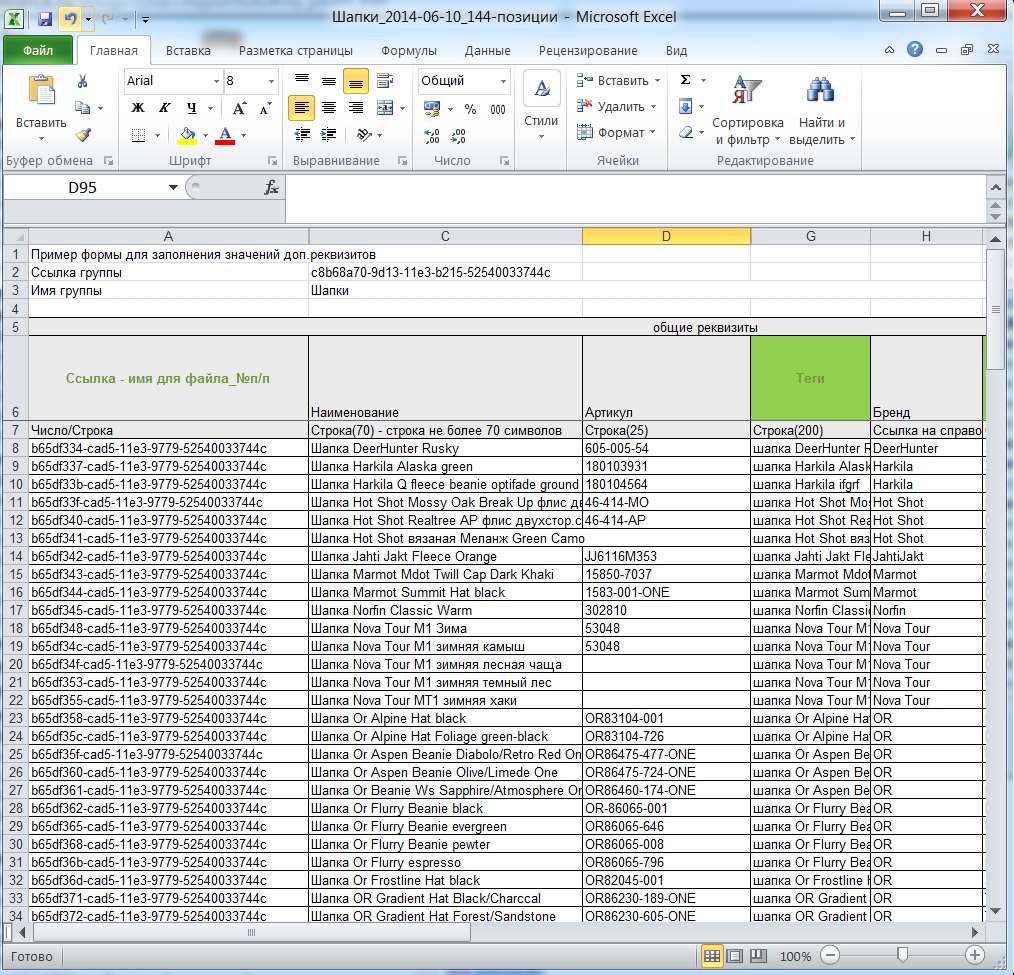Click the Cut scissors icon
The height and width of the screenshot is (975, 1014).
tap(83, 81)
